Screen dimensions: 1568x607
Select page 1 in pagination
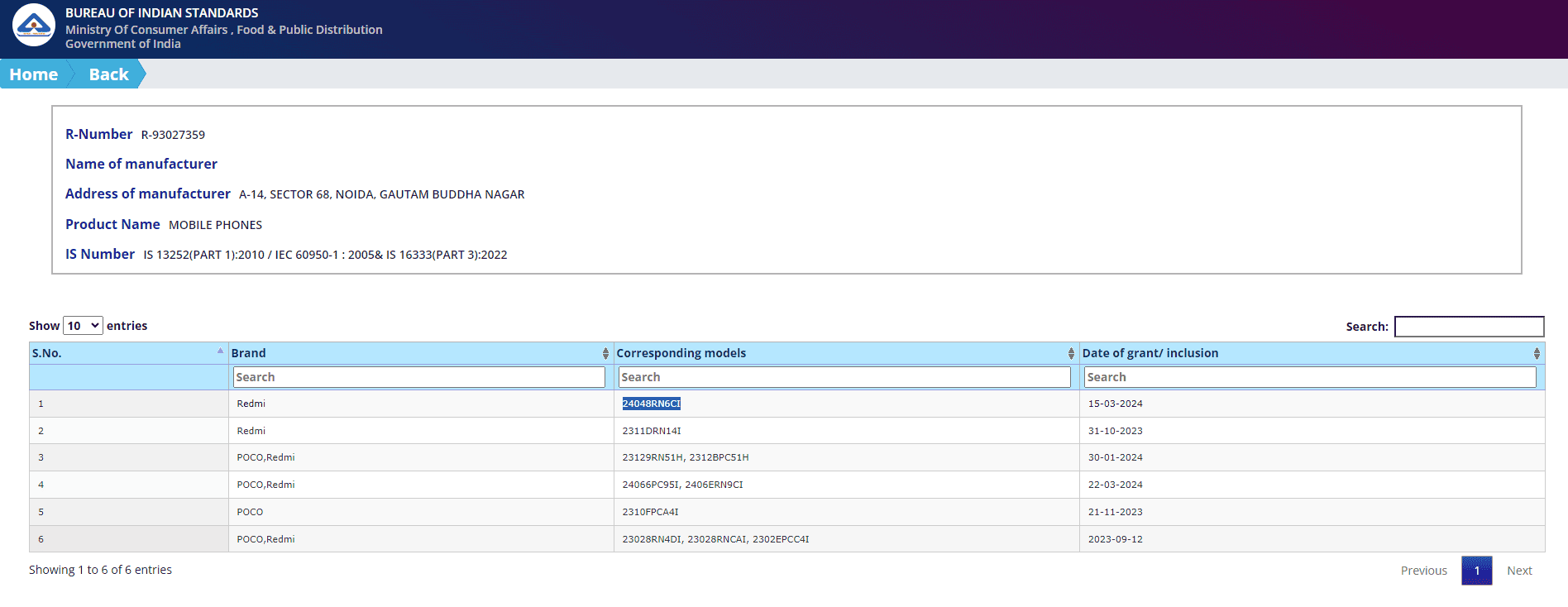(1476, 571)
